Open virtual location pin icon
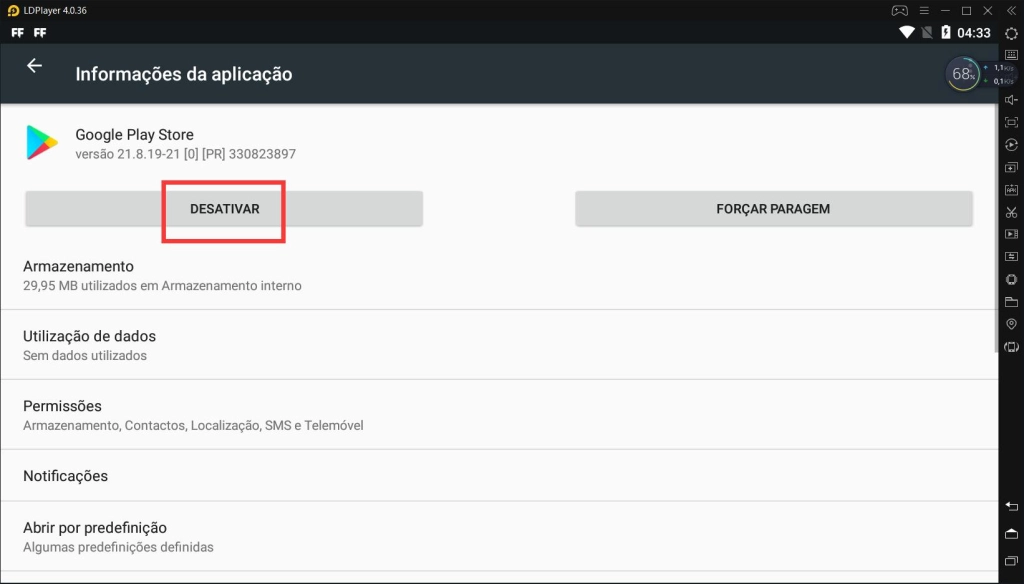This screenshot has width=1024, height=584. [x=1011, y=324]
